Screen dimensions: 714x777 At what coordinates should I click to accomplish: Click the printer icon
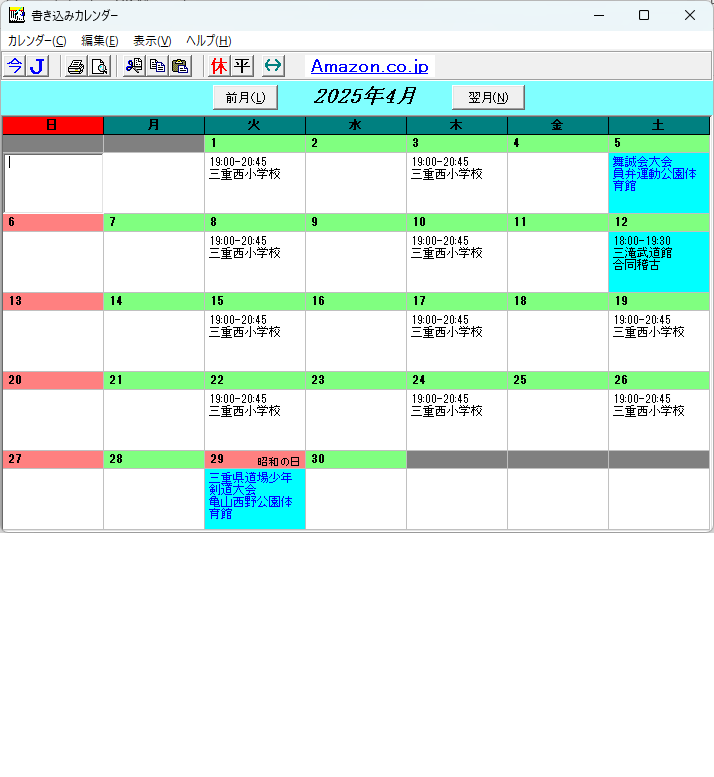[x=76, y=66]
